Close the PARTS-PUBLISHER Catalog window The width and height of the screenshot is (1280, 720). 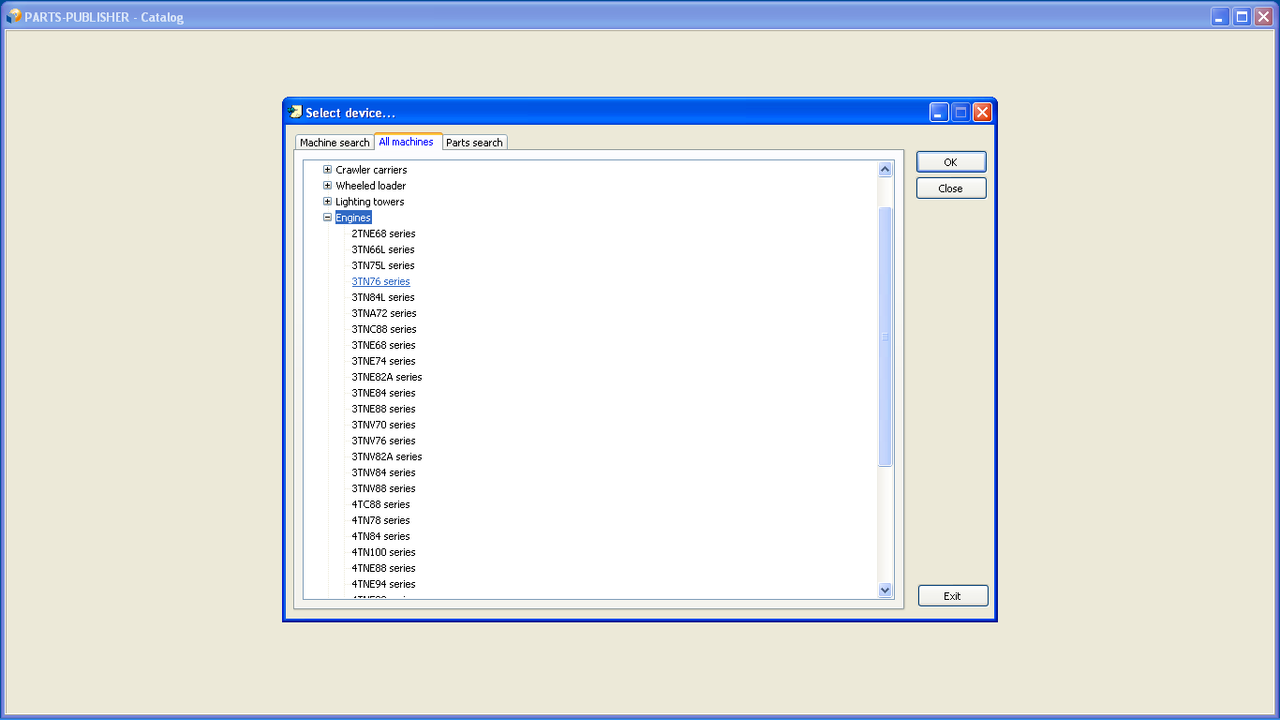coord(1264,17)
